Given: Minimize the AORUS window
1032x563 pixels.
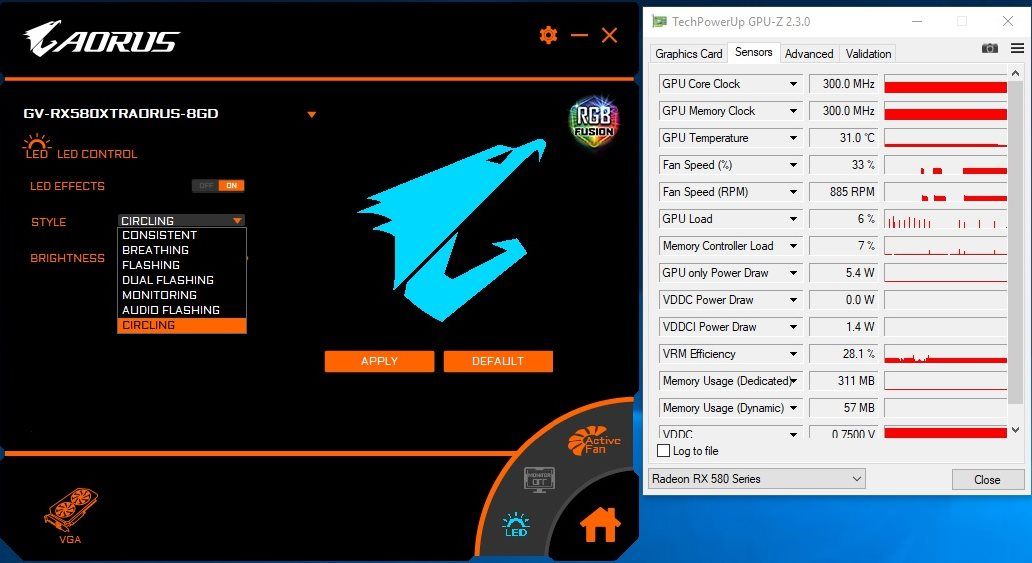Looking at the screenshot, I should tap(579, 35).
